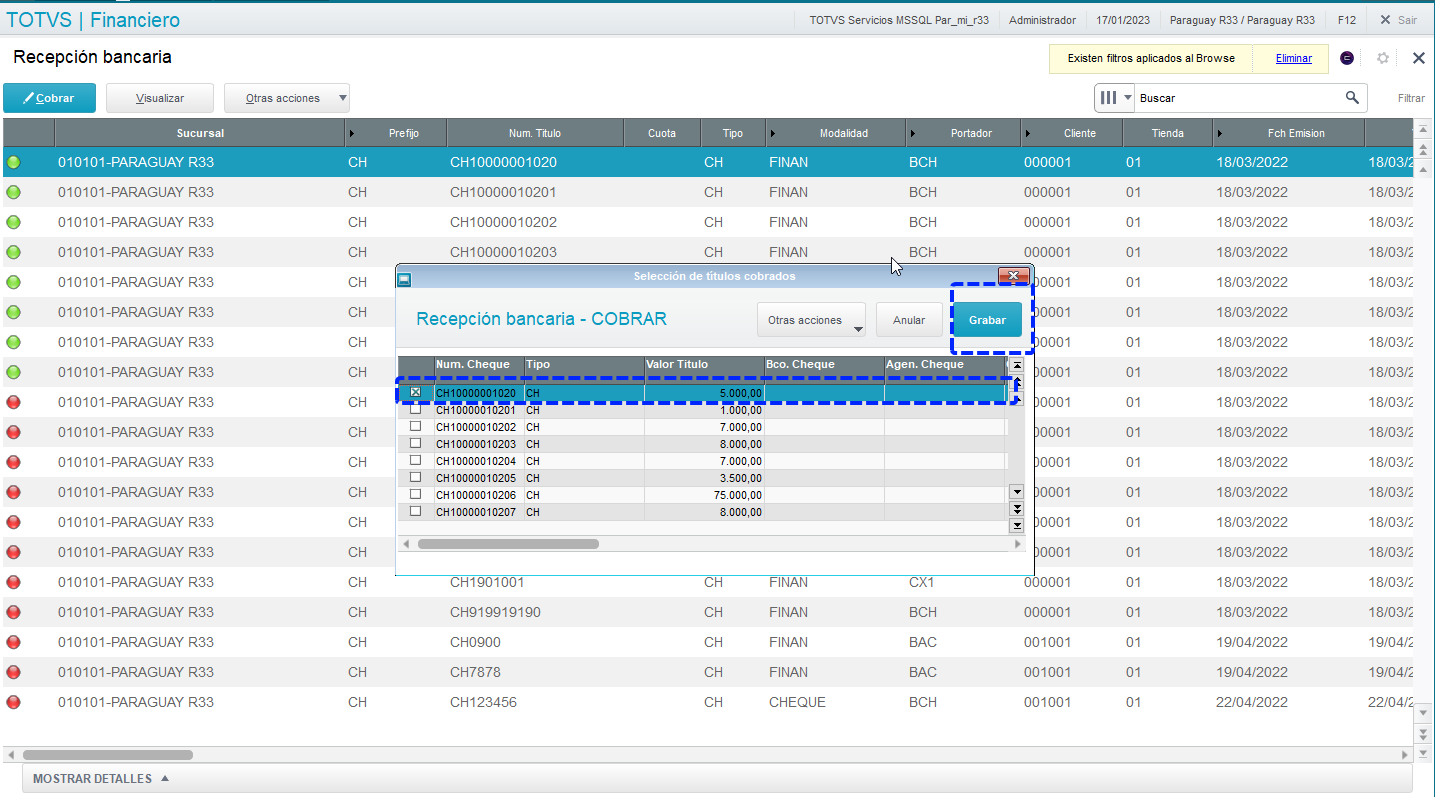The height and width of the screenshot is (797, 1435).
Task: Click the date 17/01/2023 in top bar
Action: click(1123, 20)
